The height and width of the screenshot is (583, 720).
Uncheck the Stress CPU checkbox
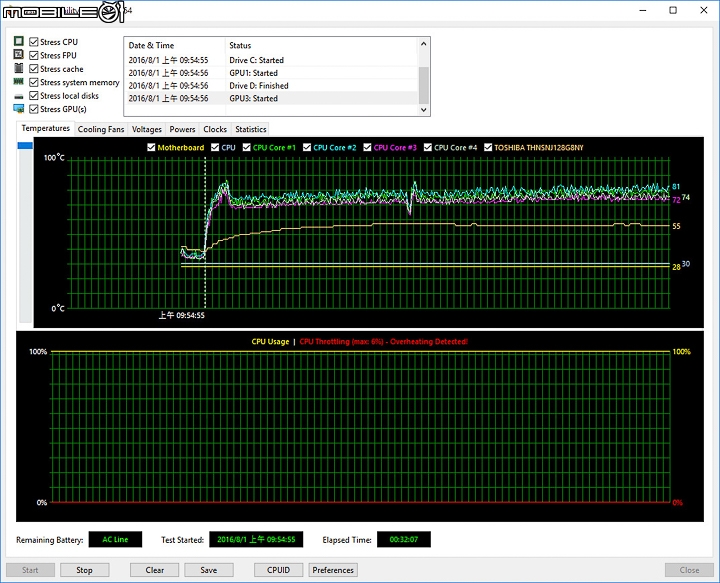tap(34, 42)
